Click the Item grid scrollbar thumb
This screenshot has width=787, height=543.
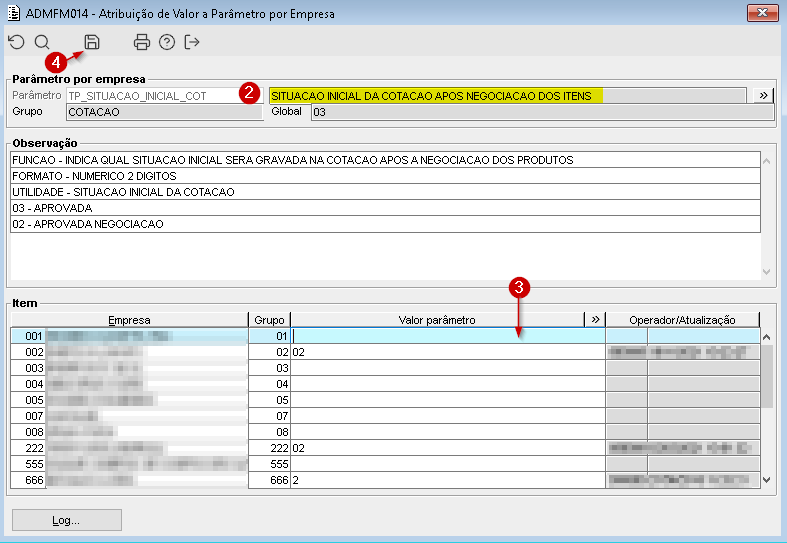tap(766, 376)
